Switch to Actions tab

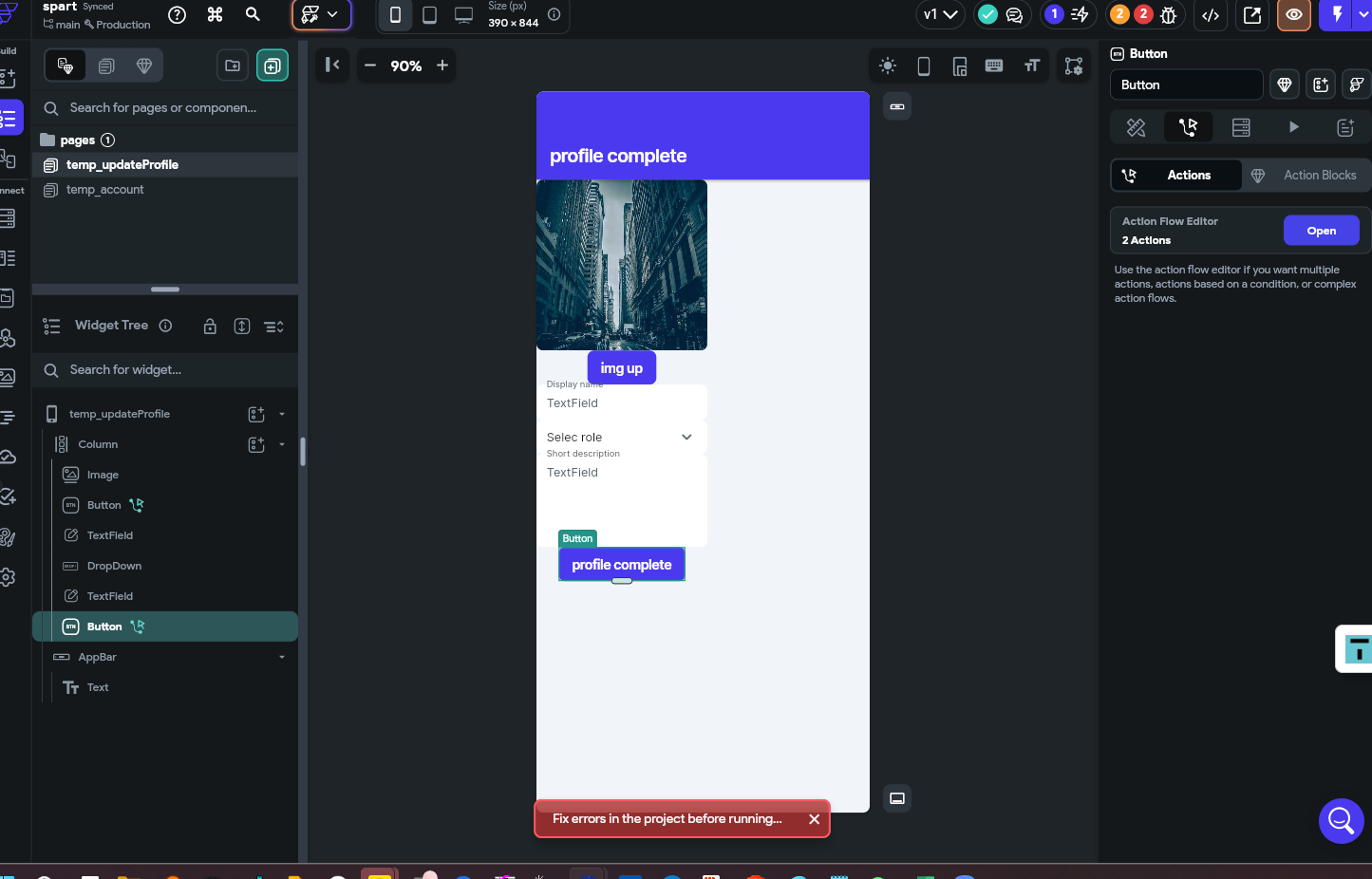coord(1176,176)
